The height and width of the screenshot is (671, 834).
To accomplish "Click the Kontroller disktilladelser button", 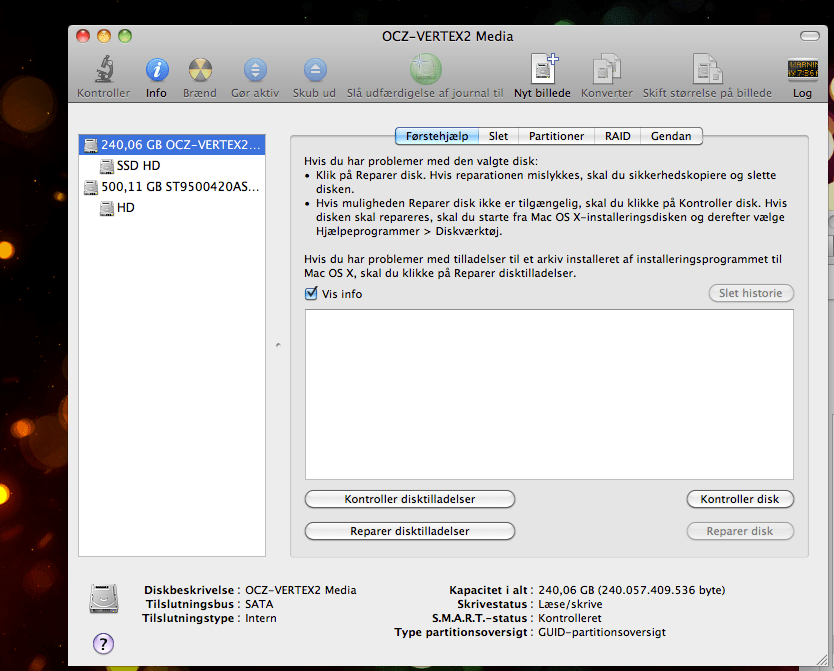I will 409,499.
